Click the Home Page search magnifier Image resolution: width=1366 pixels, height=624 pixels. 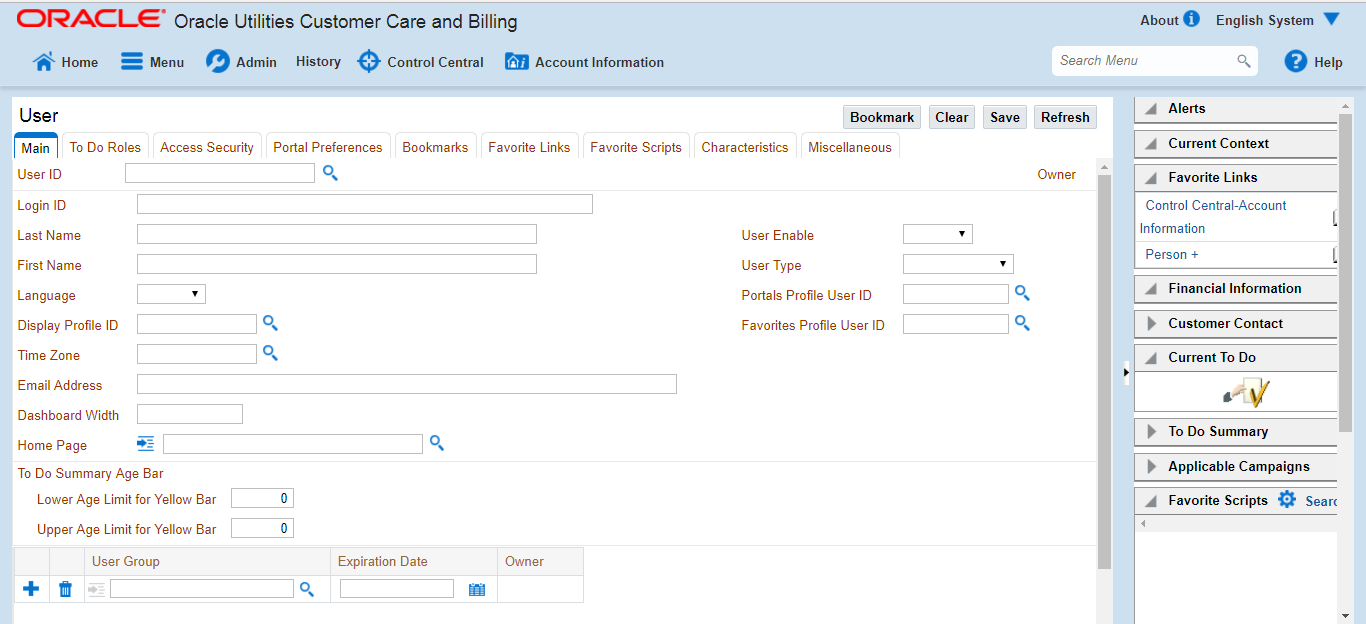(437, 443)
